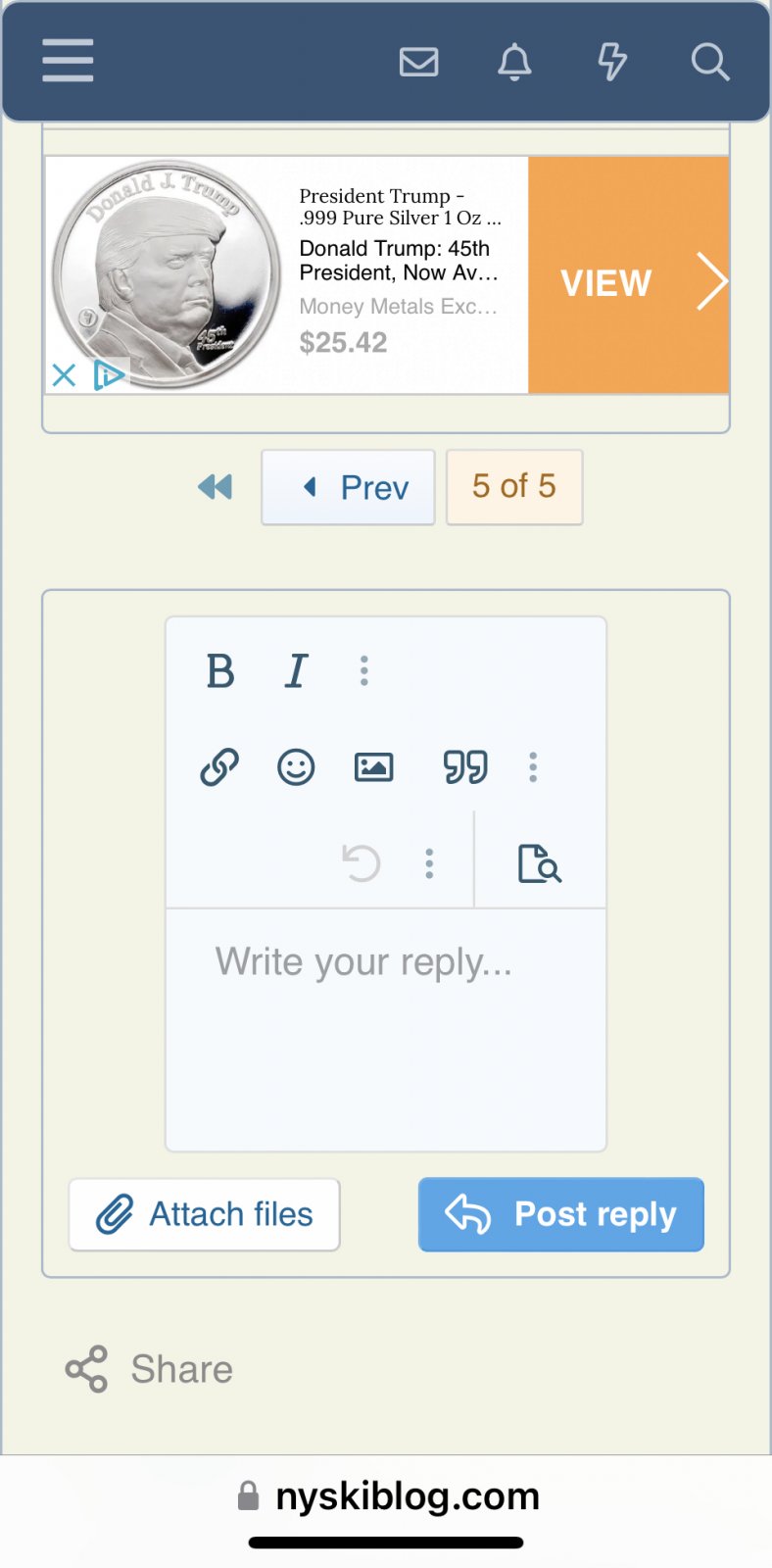
Task: Check the alerts bell icon
Action: [x=514, y=62]
